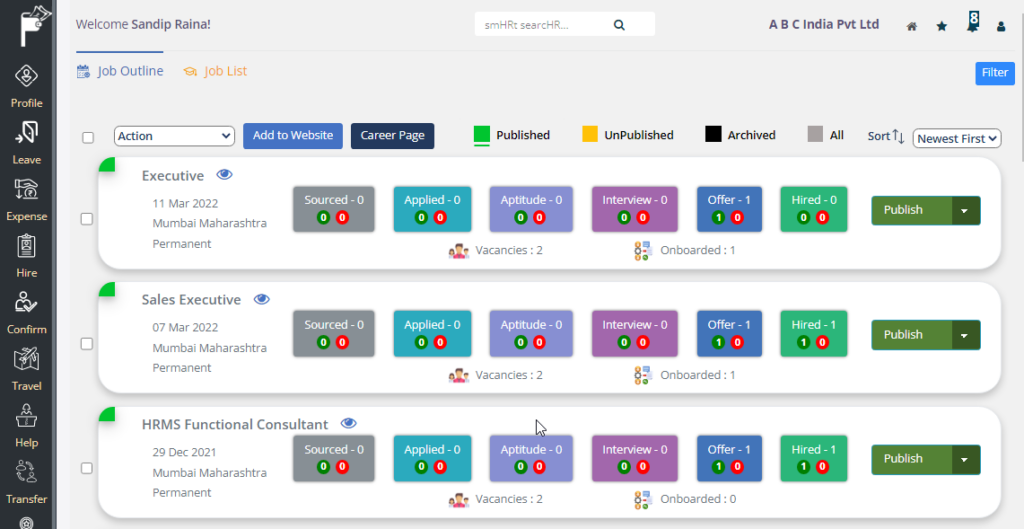Publish the HRMS Functional Consultant job
The width and height of the screenshot is (1024, 529).
click(x=911, y=459)
